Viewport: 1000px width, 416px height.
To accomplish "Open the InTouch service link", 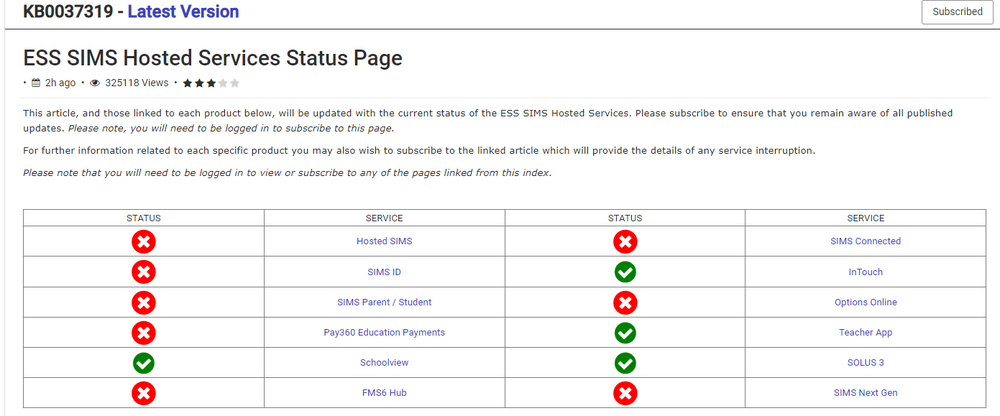I will [x=865, y=272].
